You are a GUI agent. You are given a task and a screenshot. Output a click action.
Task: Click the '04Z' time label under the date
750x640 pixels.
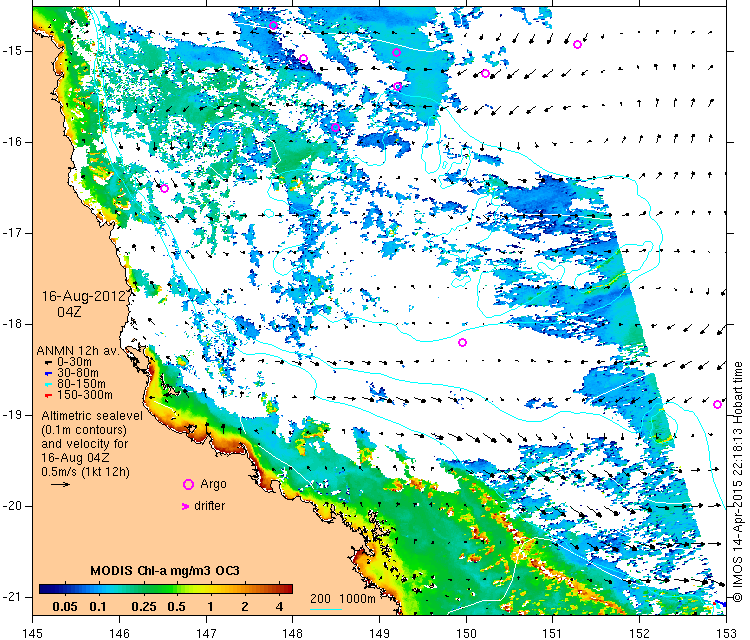(69, 312)
